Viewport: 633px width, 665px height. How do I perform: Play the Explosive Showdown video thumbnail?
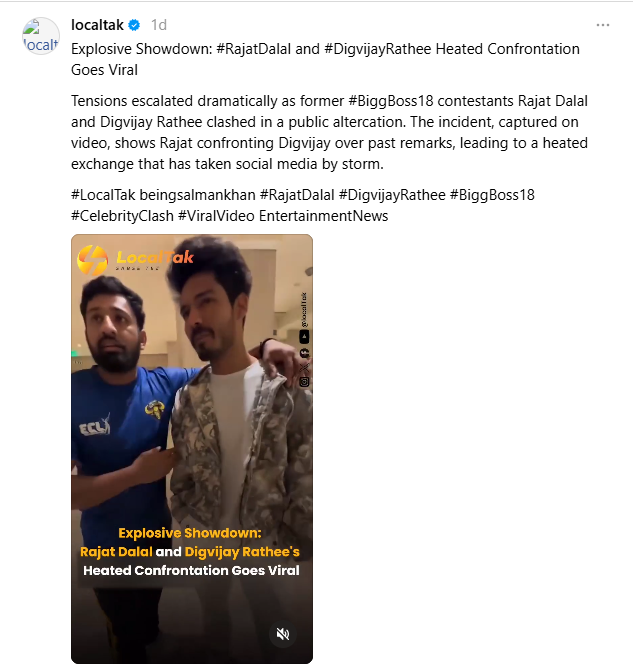(192, 449)
